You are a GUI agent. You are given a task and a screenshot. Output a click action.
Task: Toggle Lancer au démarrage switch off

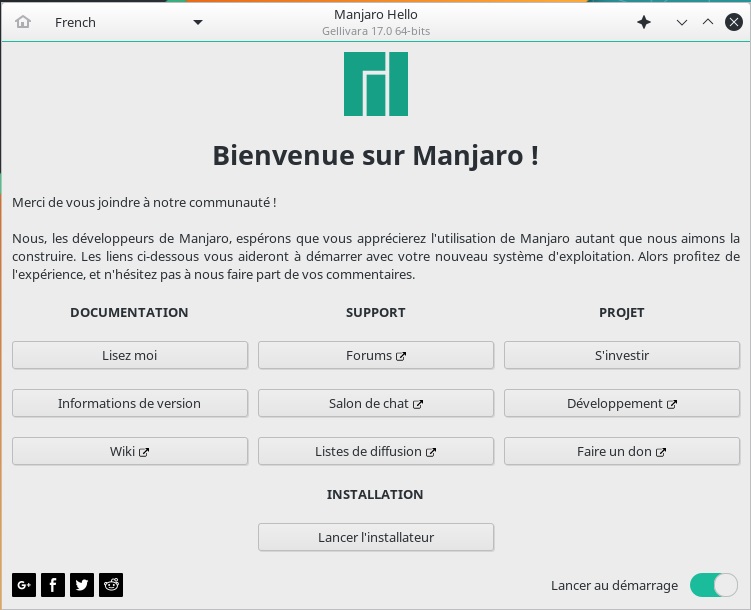click(713, 585)
